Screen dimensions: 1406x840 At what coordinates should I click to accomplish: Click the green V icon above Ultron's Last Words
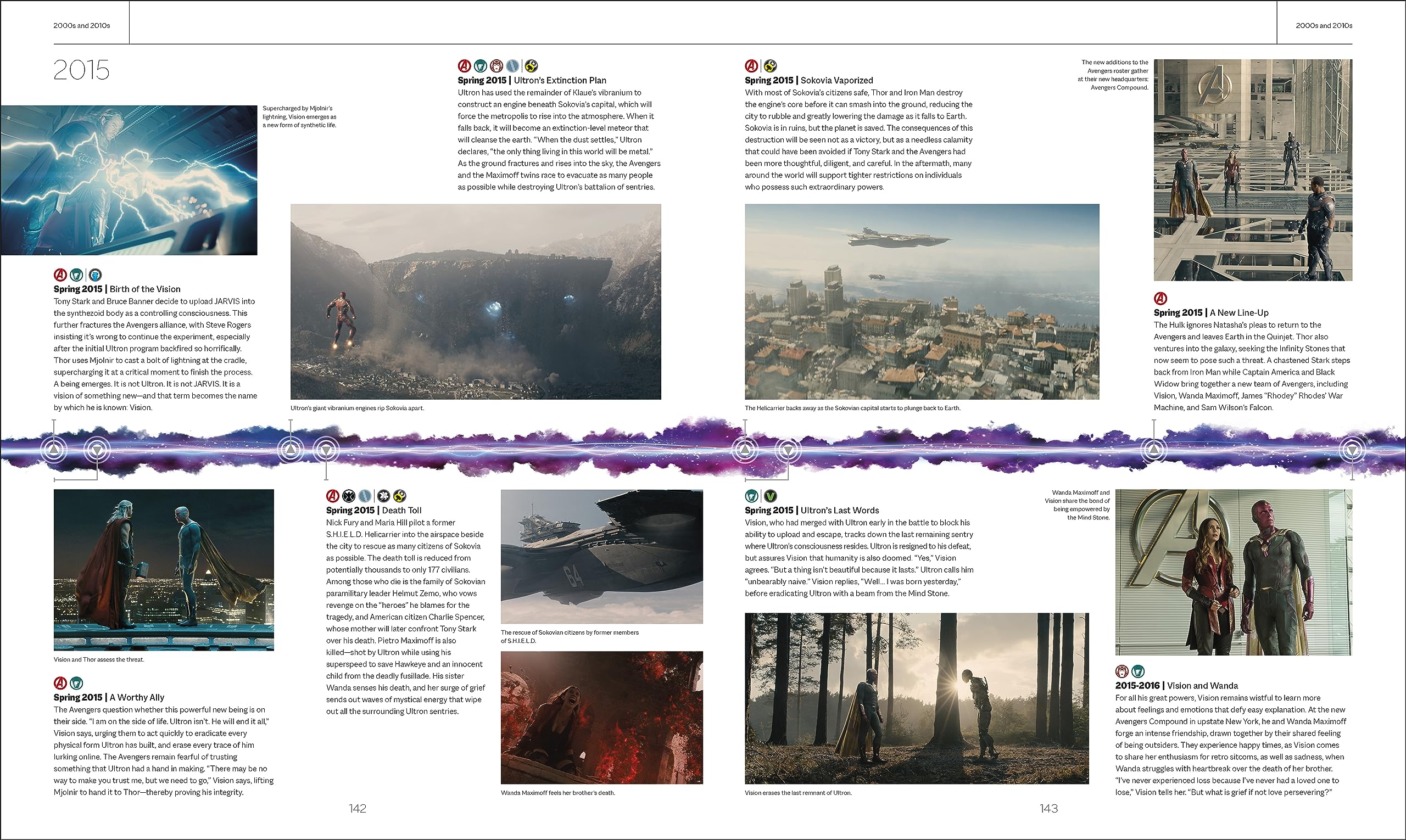(770, 496)
